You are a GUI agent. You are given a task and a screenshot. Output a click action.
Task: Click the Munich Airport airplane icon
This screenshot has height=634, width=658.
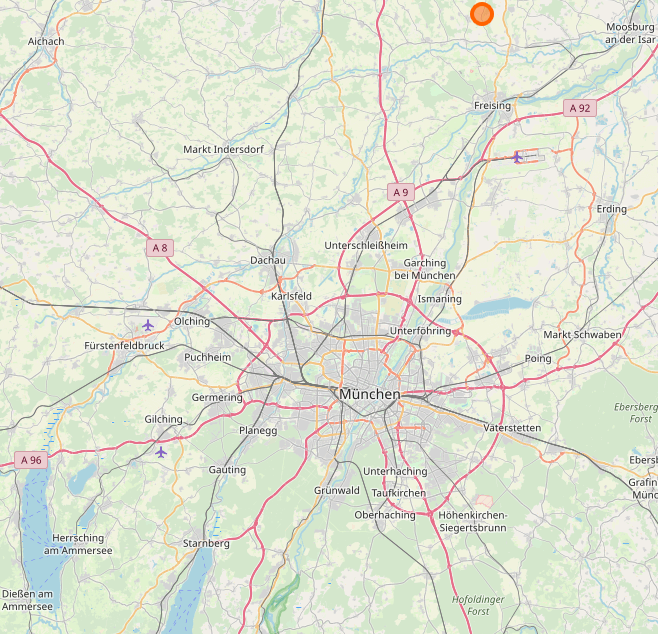tap(517, 157)
